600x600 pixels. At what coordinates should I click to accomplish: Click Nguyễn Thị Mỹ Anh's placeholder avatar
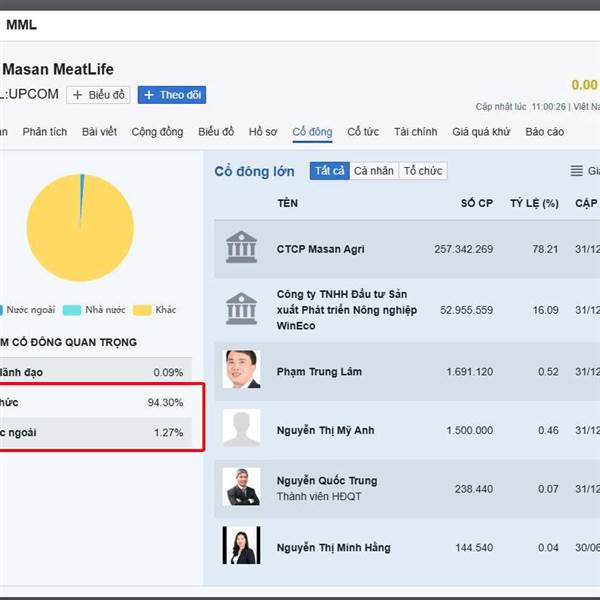(x=241, y=427)
